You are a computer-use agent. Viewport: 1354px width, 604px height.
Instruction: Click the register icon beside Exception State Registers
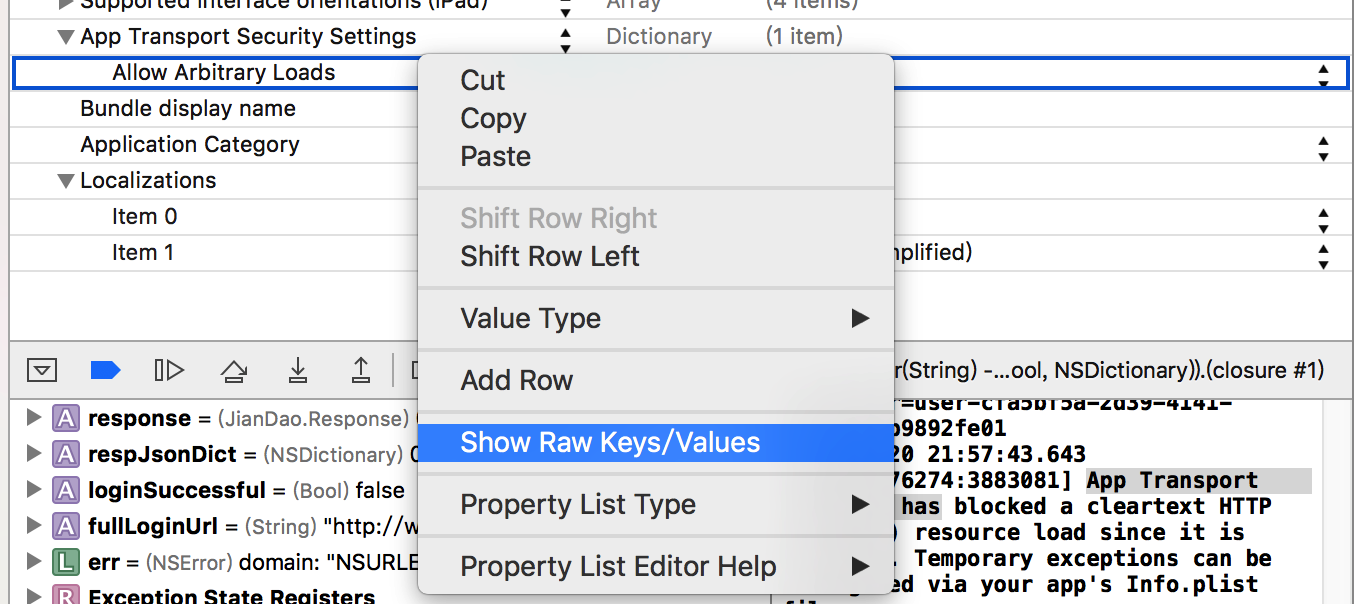coord(66,597)
